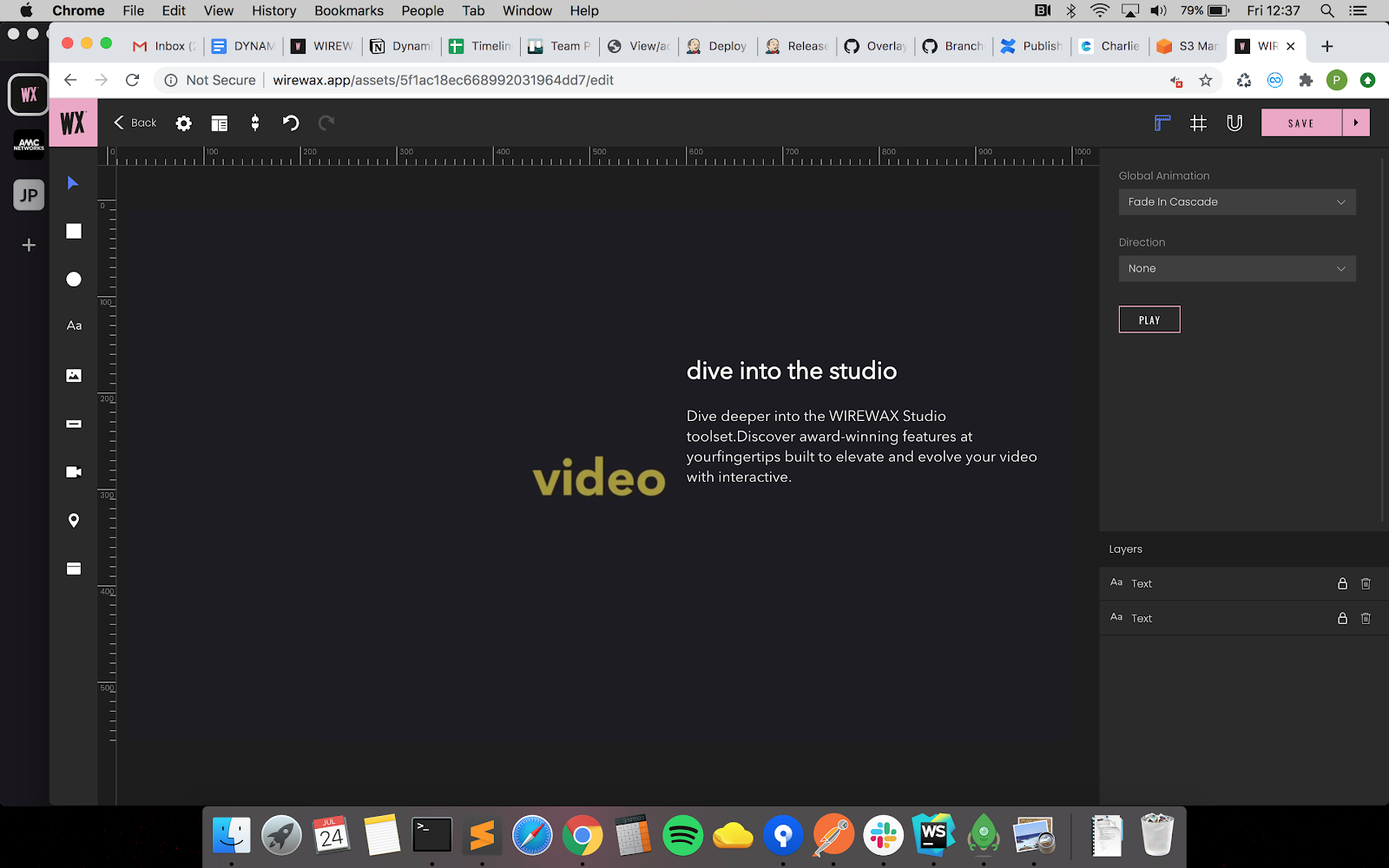Select the map pin hotspot tool

(x=74, y=520)
